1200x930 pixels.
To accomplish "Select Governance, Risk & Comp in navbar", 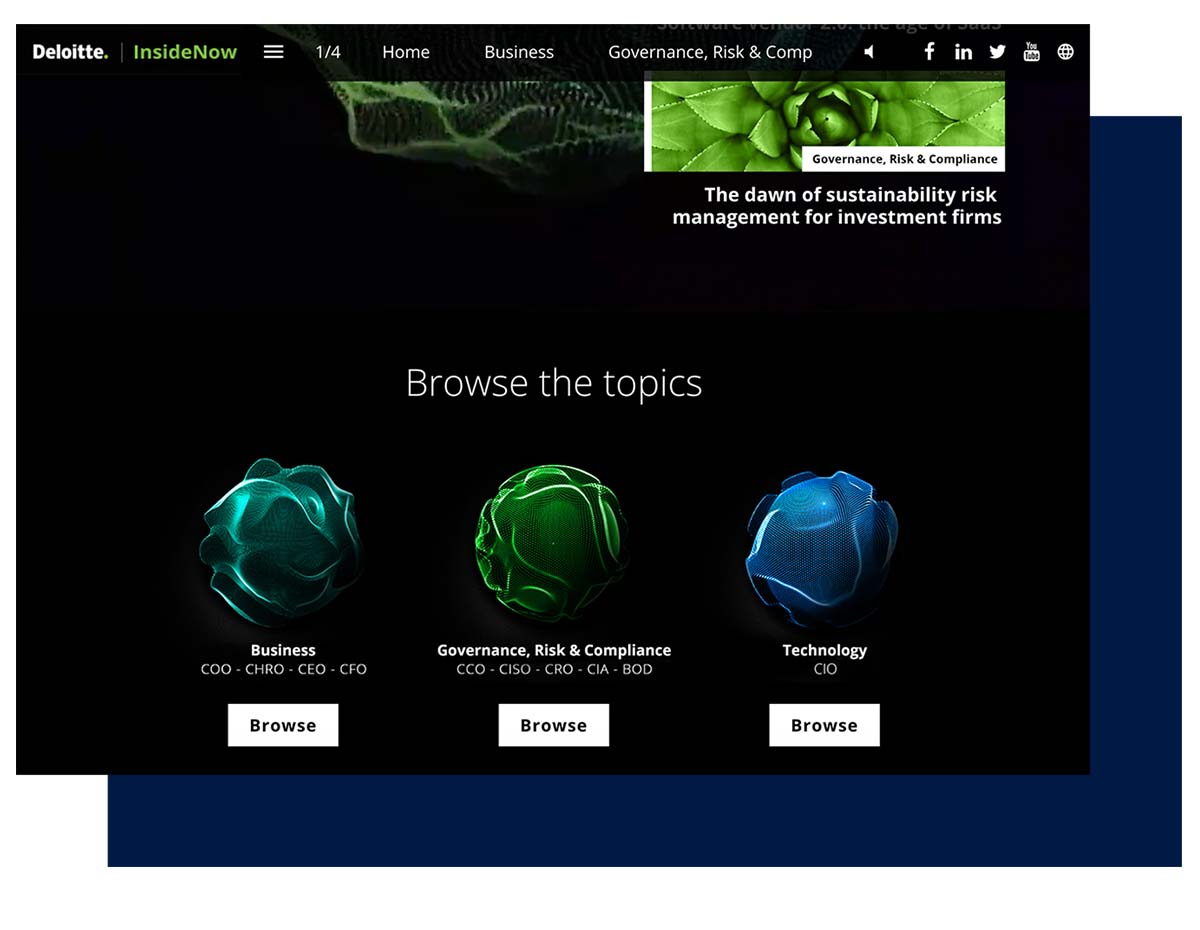I will [x=710, y=52].
